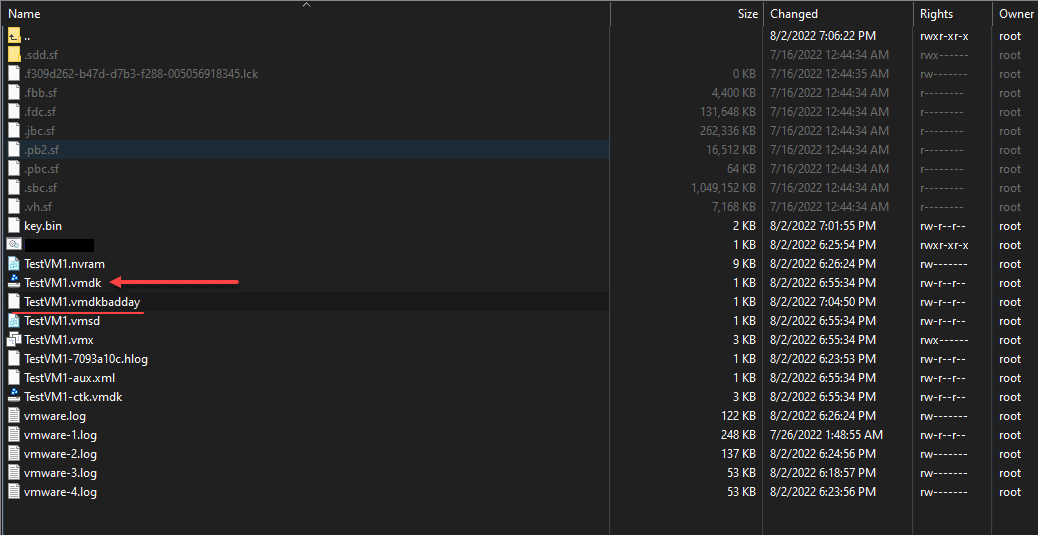Click the TestVM1.vmx configuration file icon
This screenshot has height=535, width=1038.
click(x=14, y=340)
